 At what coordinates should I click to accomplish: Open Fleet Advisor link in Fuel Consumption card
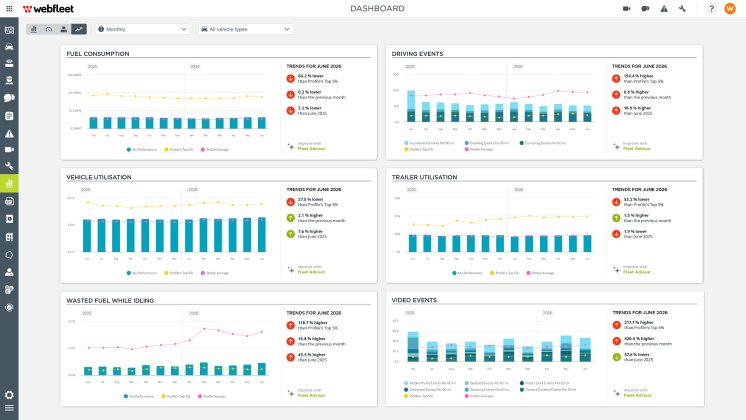point(311,149)
